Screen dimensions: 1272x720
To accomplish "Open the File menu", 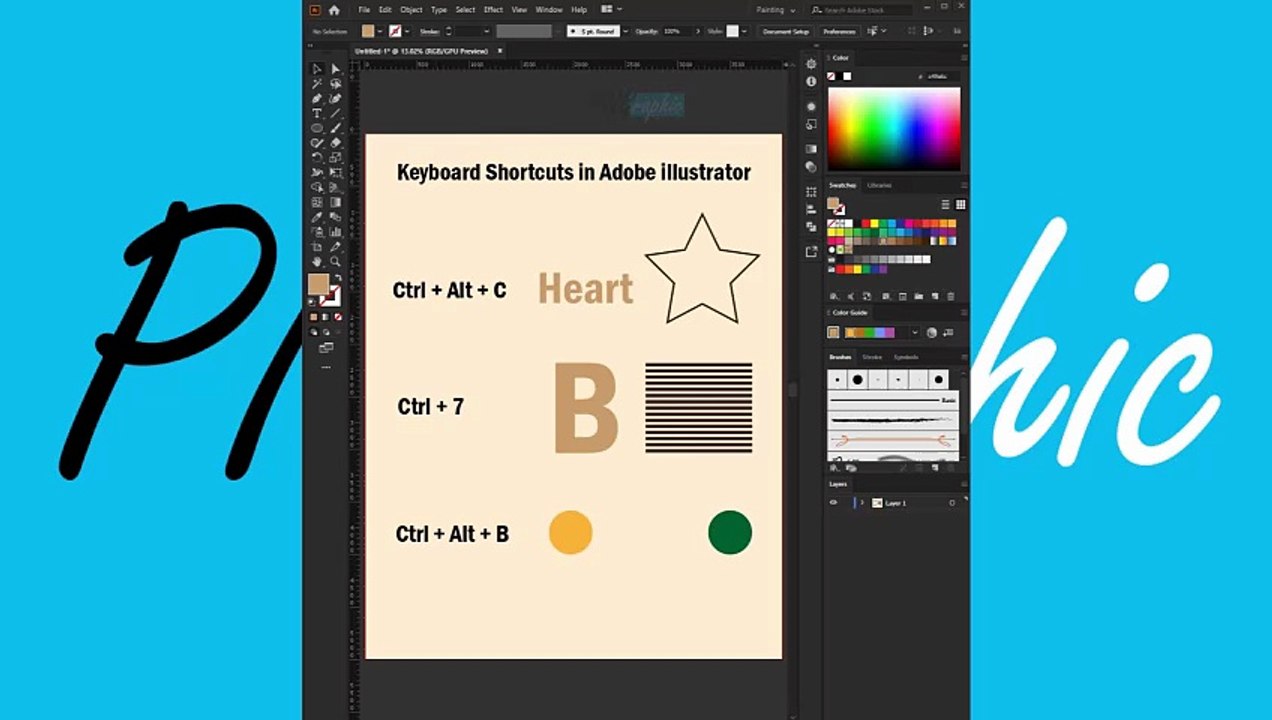I will (364, 10).
